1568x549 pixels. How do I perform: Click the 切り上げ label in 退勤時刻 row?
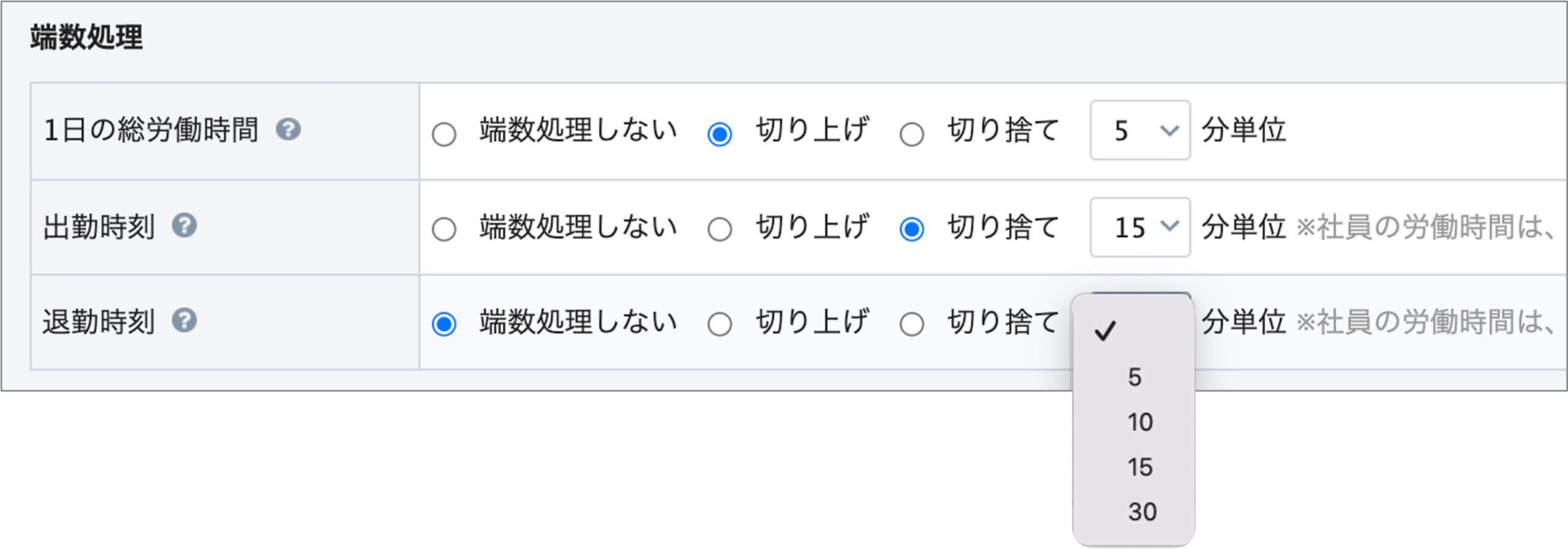click(x=812, y=322)
